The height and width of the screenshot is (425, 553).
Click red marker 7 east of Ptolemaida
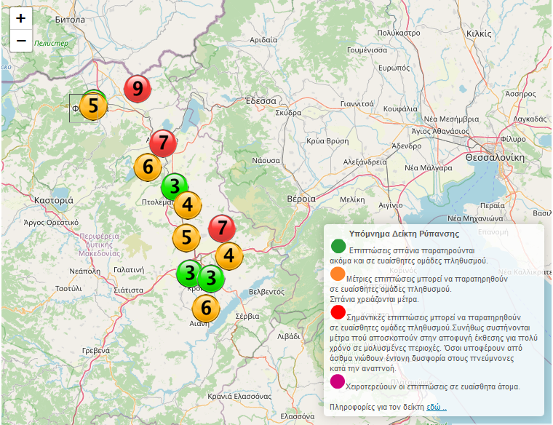coord(222,228)
